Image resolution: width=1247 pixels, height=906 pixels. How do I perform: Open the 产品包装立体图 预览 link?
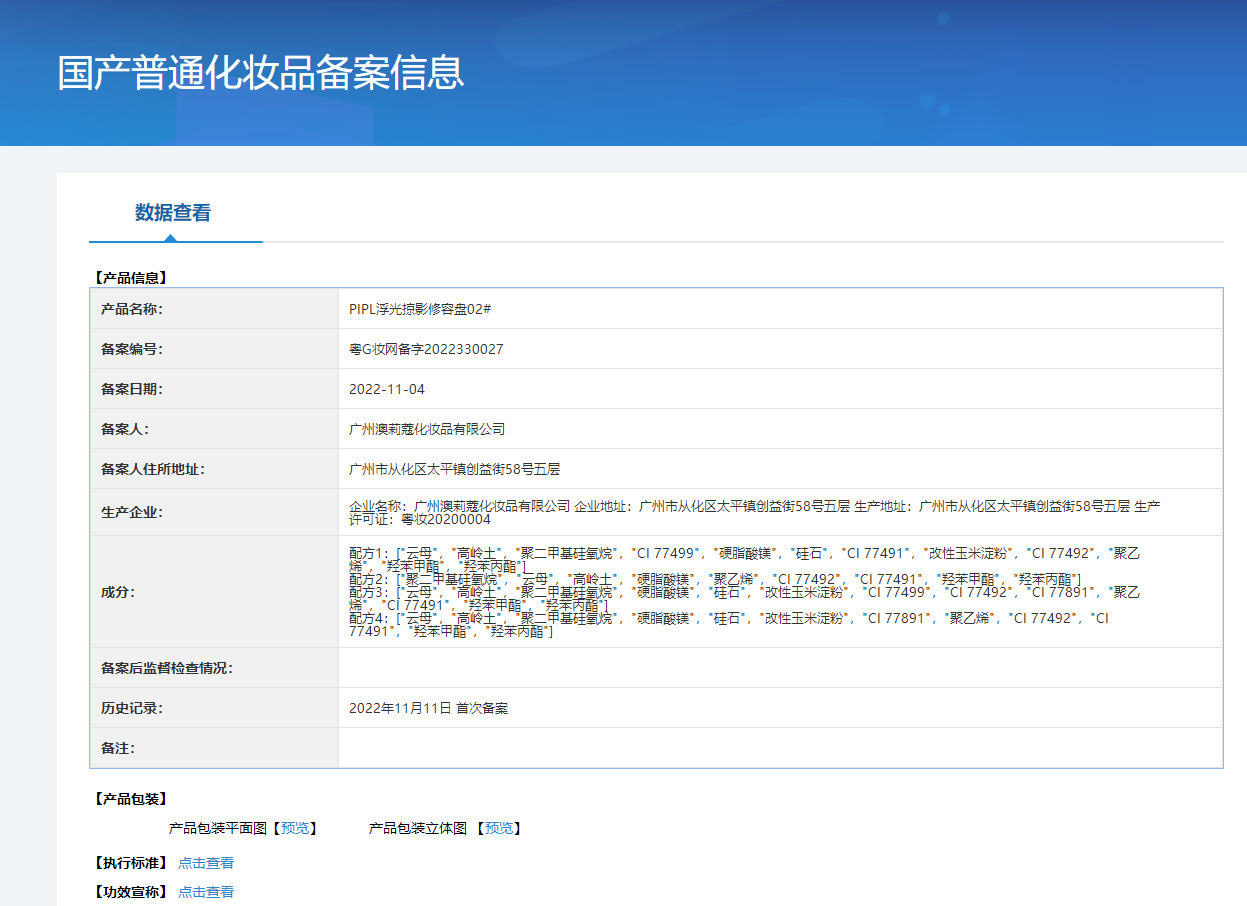tap(499, 828)
